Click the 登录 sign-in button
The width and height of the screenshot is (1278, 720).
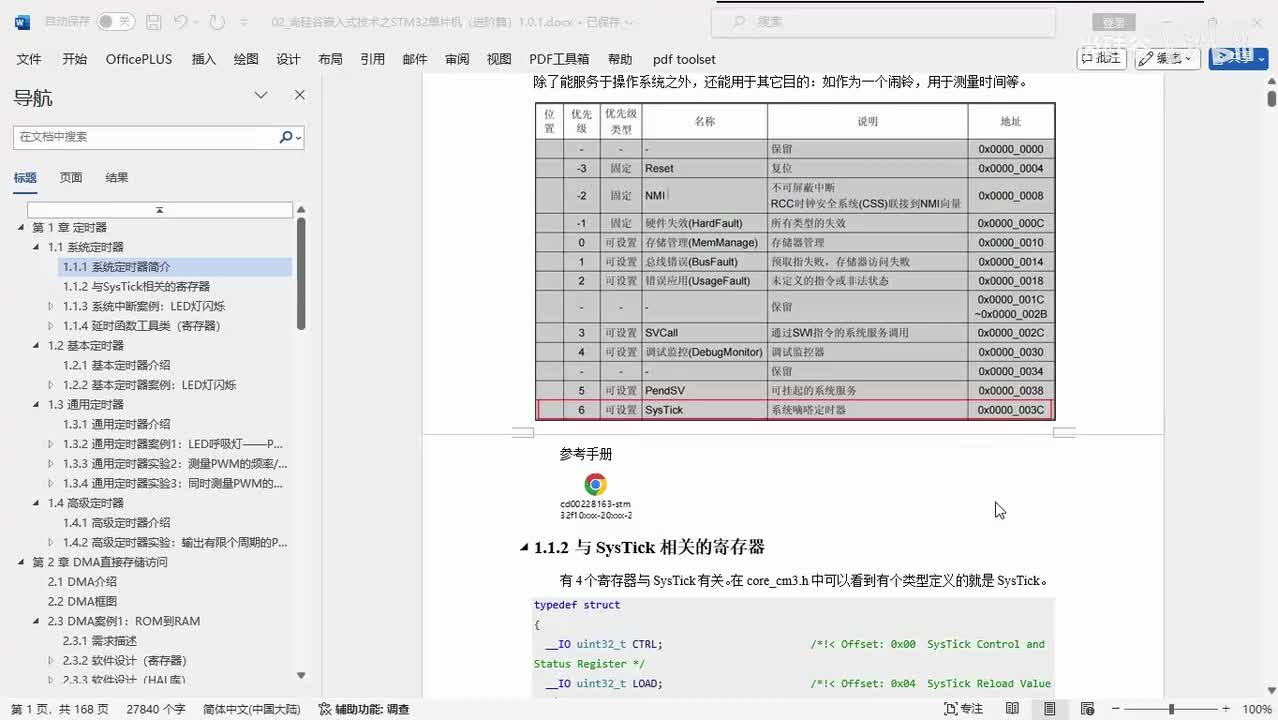tap(1114, 22)
